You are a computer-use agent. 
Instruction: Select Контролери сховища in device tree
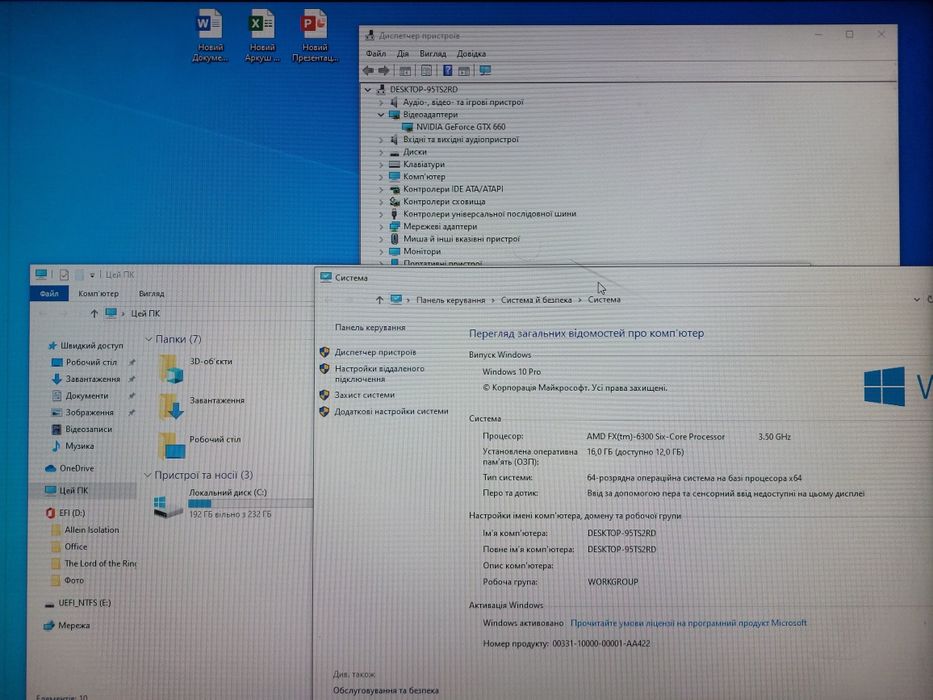tap(443, 201)
